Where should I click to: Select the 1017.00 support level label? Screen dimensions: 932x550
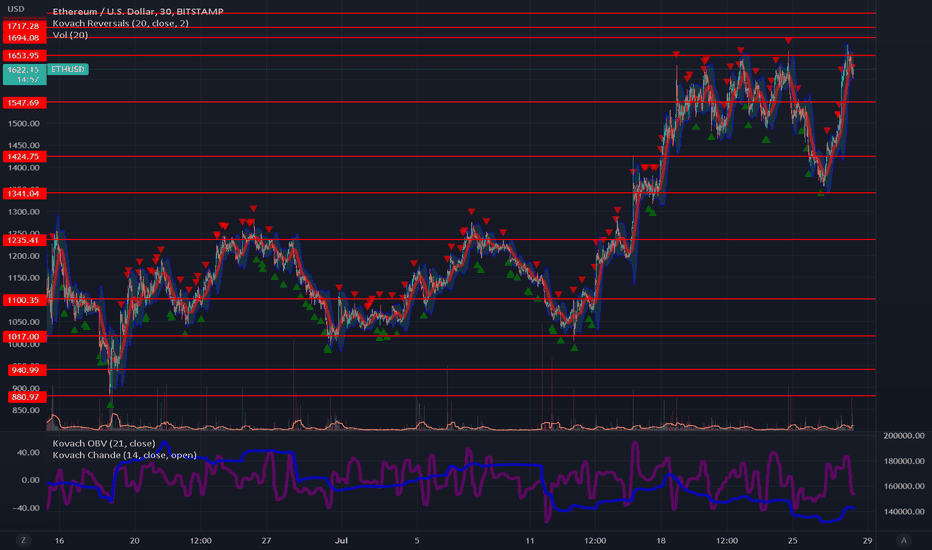(x=24, y=337)
